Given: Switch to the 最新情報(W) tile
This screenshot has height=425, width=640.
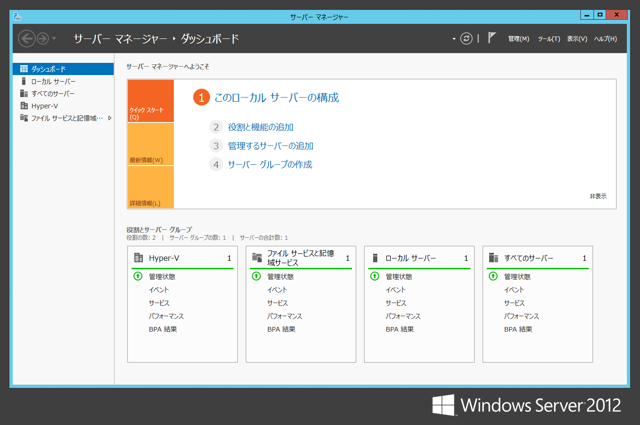Looking at the screenshot, I should (x=151, y=144).
